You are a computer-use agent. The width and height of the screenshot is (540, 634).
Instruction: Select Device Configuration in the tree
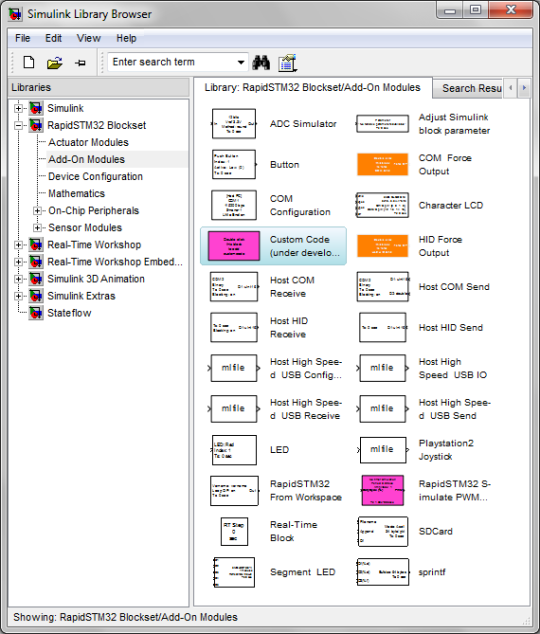pos(95,177)
